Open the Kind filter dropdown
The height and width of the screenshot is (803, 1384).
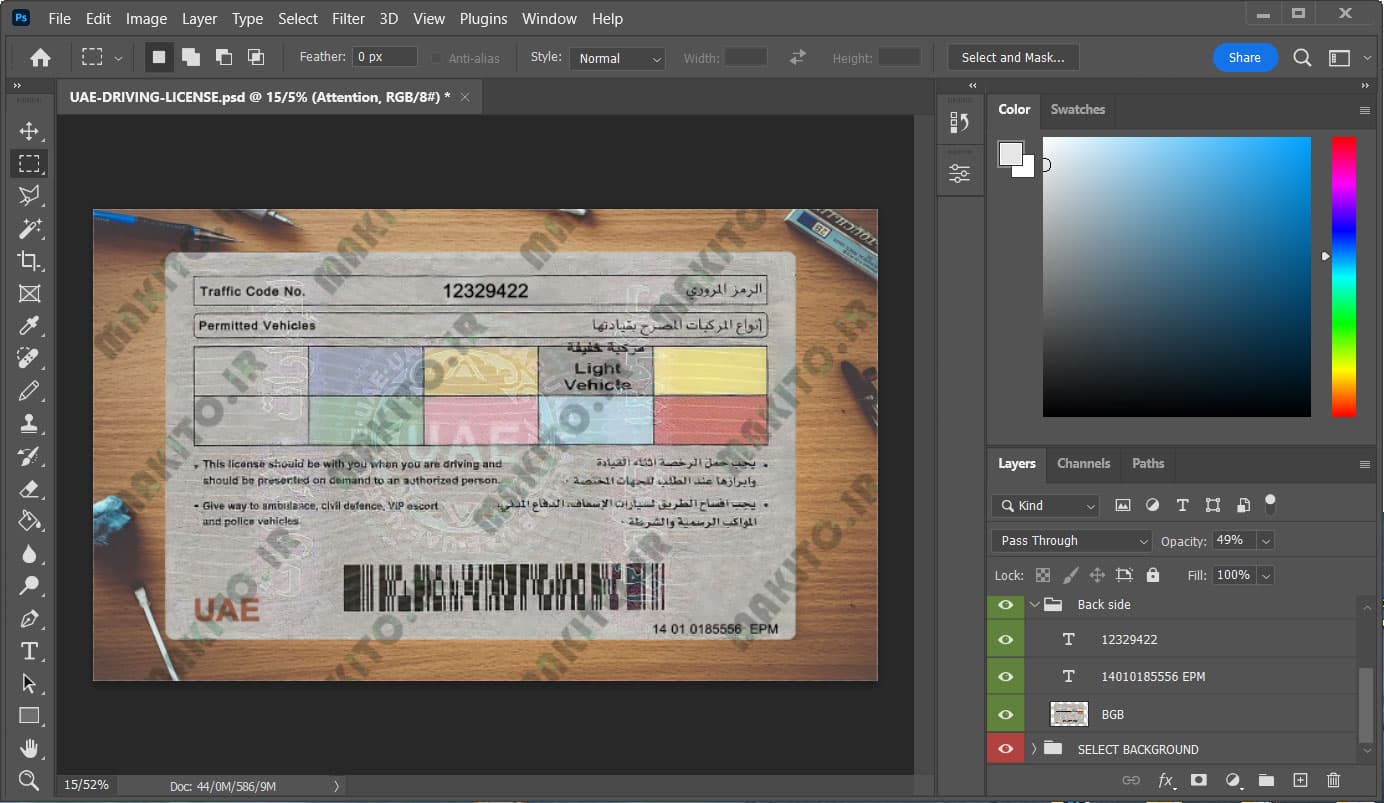[x=1045, y=505]
